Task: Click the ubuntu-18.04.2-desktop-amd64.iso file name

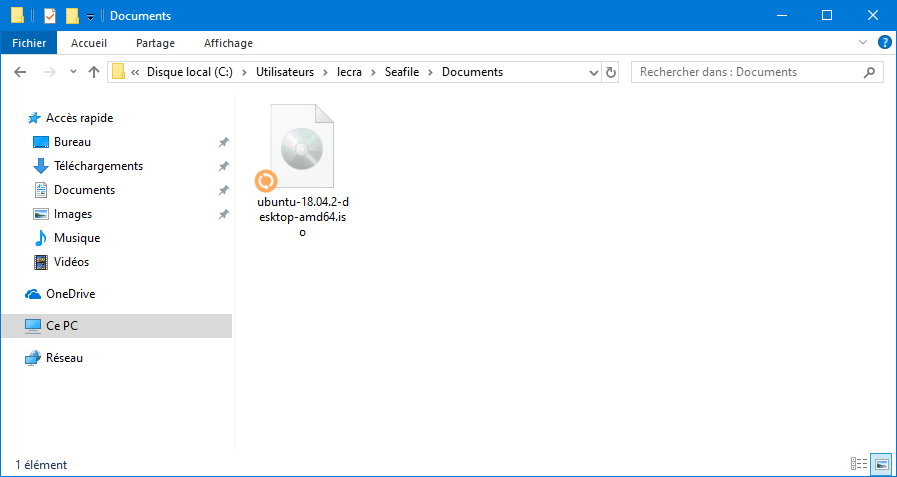Action: 303,217
